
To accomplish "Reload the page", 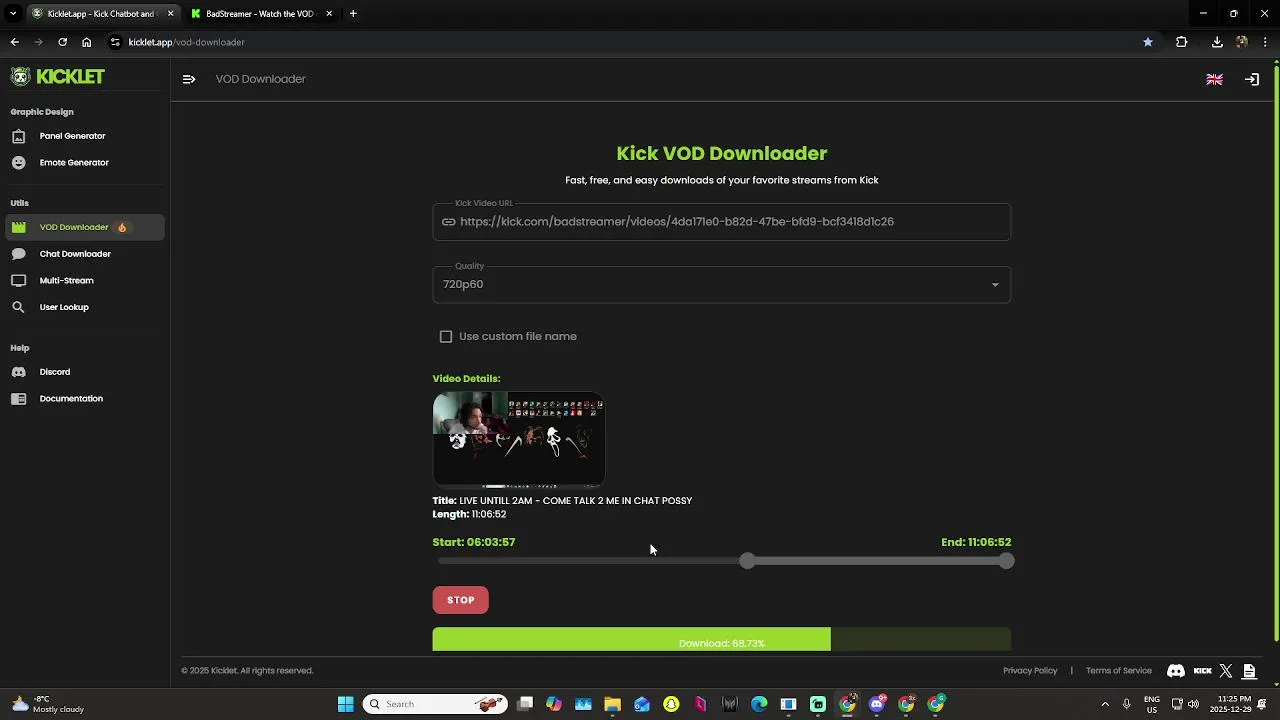I will (x=62, y=42).
